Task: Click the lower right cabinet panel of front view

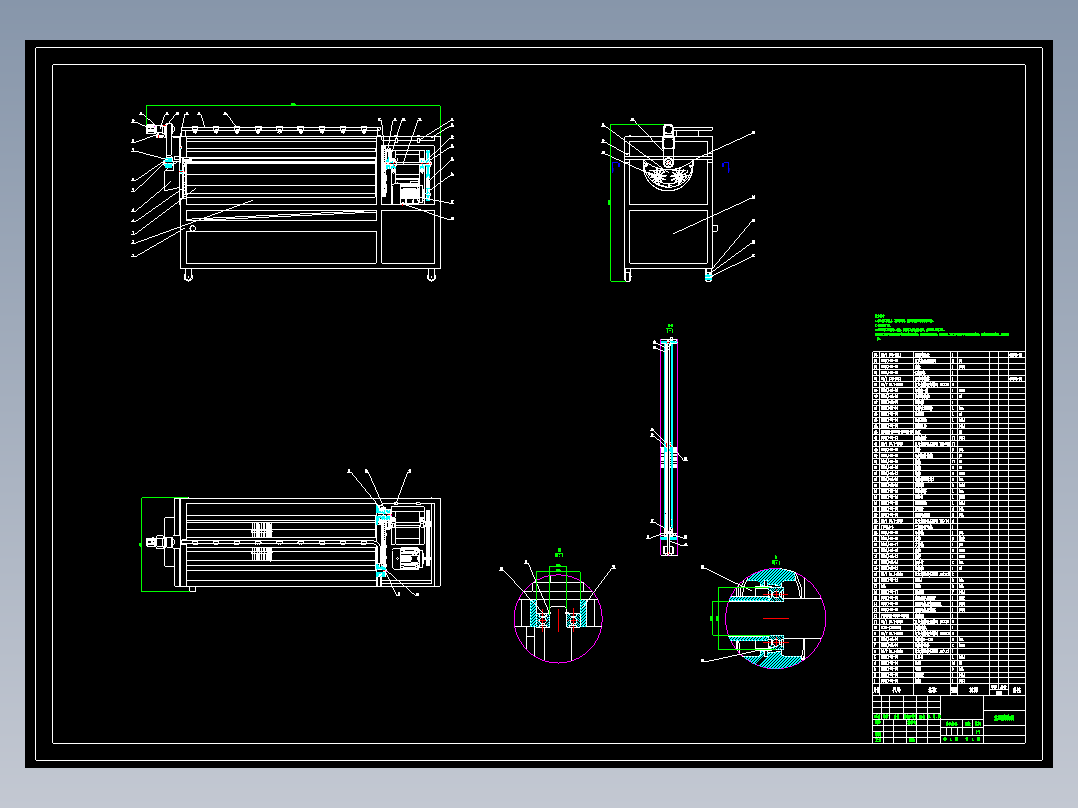Action: tap(408, 237)
